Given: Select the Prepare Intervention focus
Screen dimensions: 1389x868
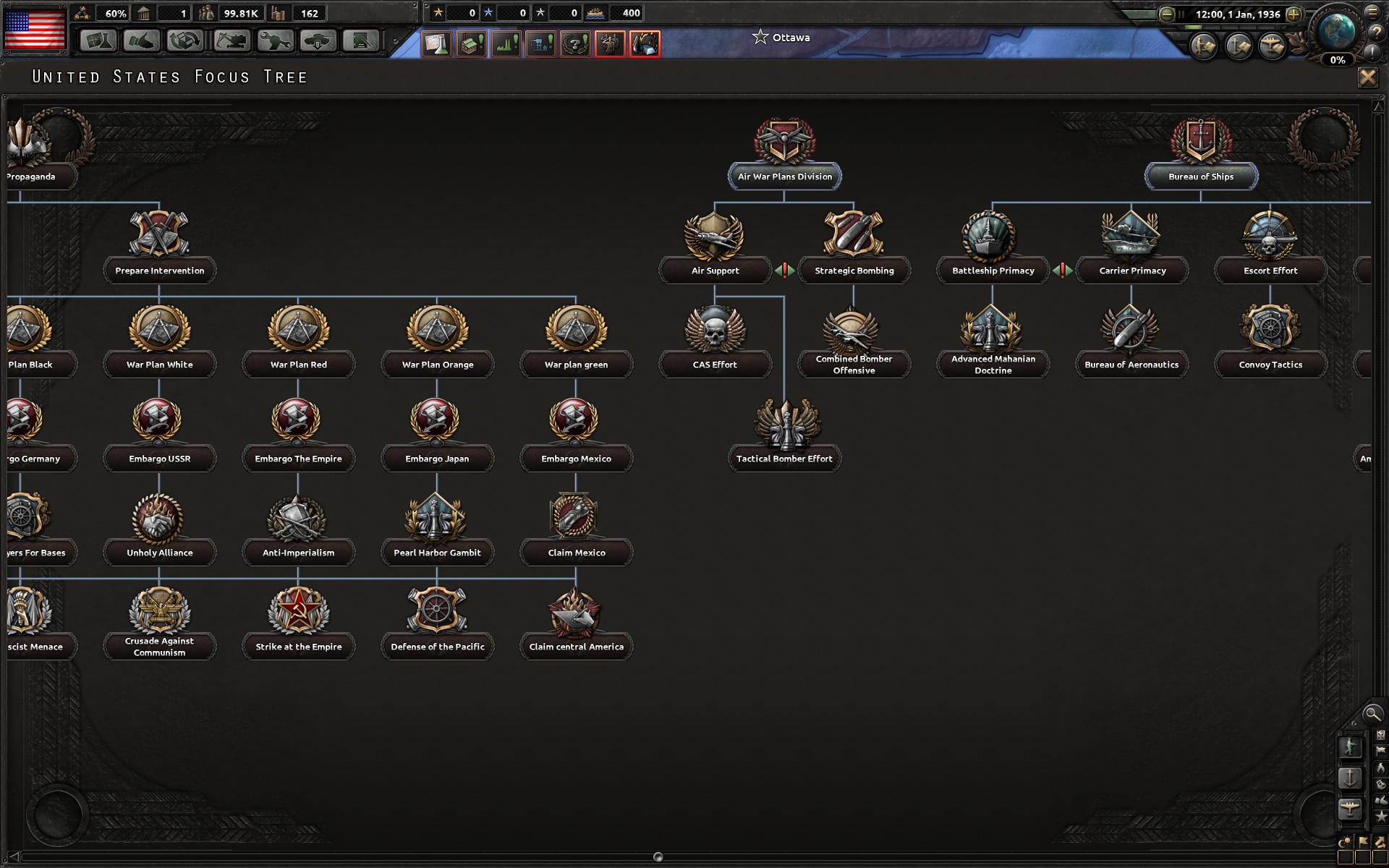Looking at the screenshot, I should (x=159, y=271).
